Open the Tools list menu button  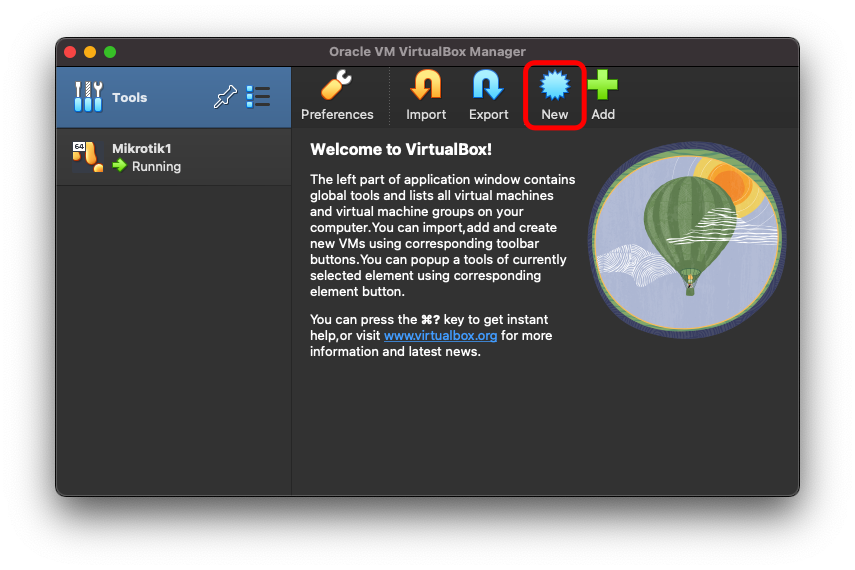click(258, 97)
